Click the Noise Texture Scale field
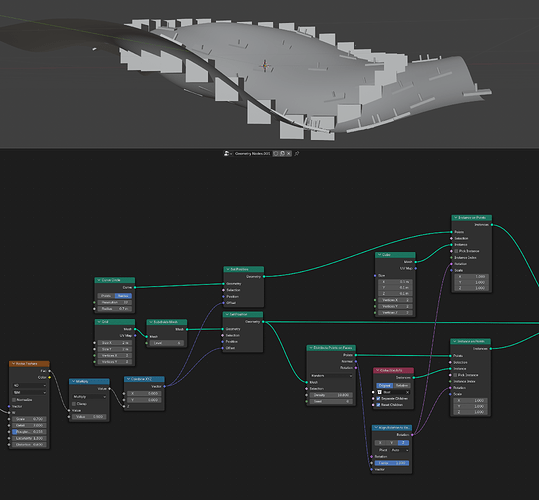Screen dimensions: 539x500 tap(29, 419)
